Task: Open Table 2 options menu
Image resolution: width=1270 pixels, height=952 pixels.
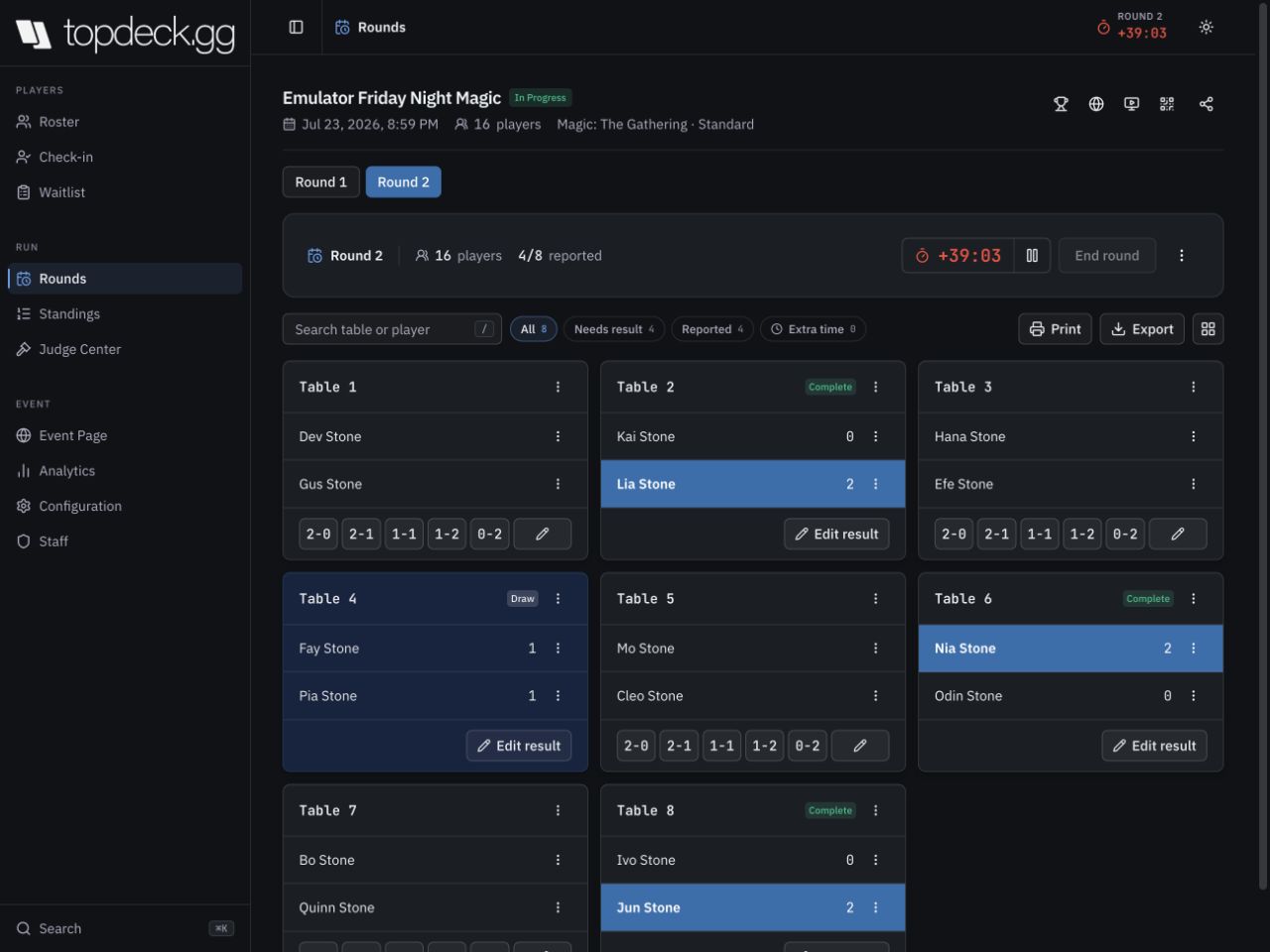Action: point(875,387)
